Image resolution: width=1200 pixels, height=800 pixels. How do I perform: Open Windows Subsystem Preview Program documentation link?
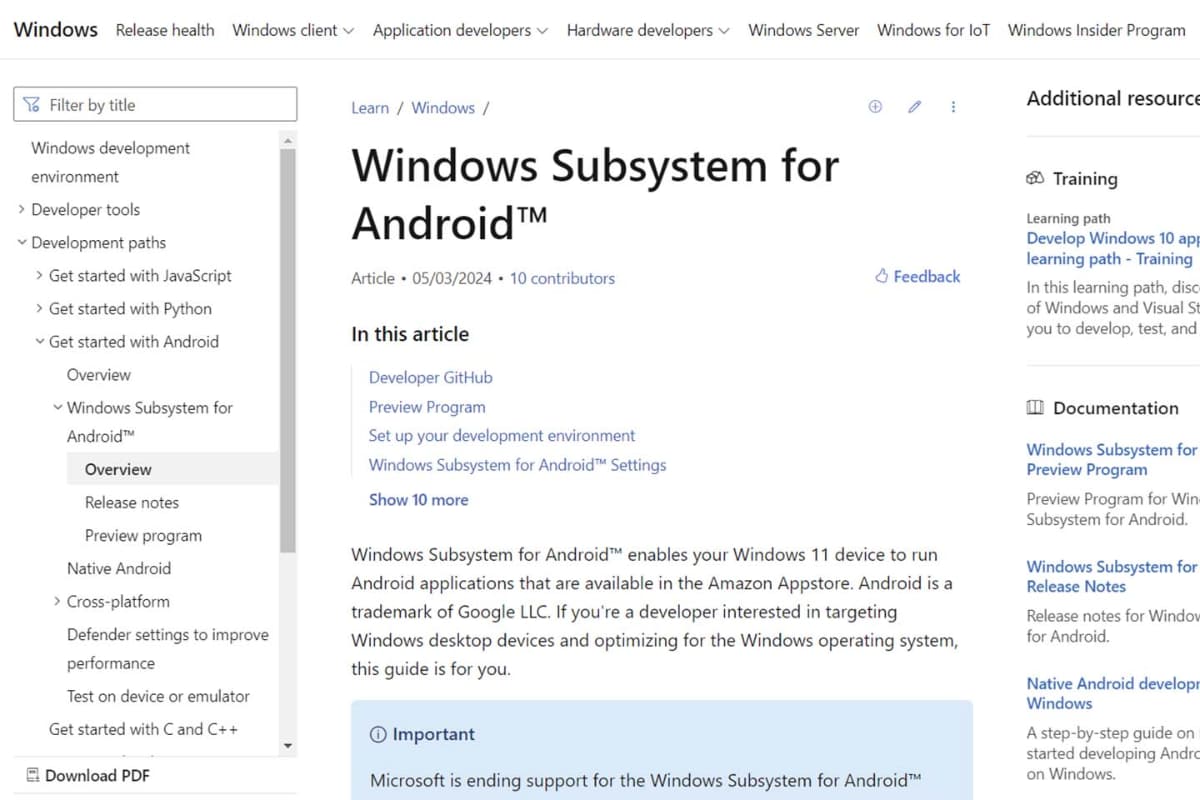[x=1112, y=460]
